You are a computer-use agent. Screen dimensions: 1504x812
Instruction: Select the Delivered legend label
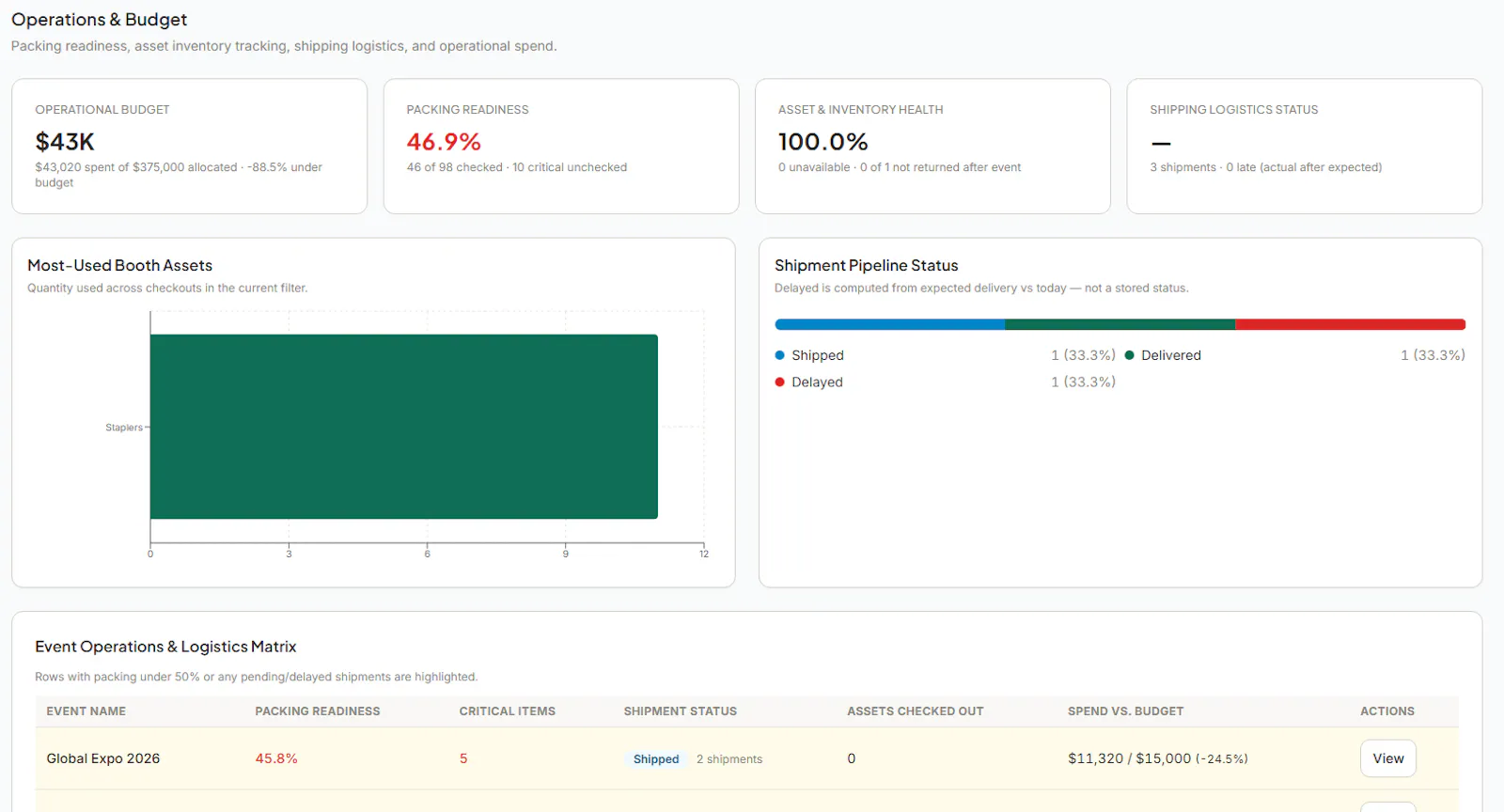coord(1171,355)
